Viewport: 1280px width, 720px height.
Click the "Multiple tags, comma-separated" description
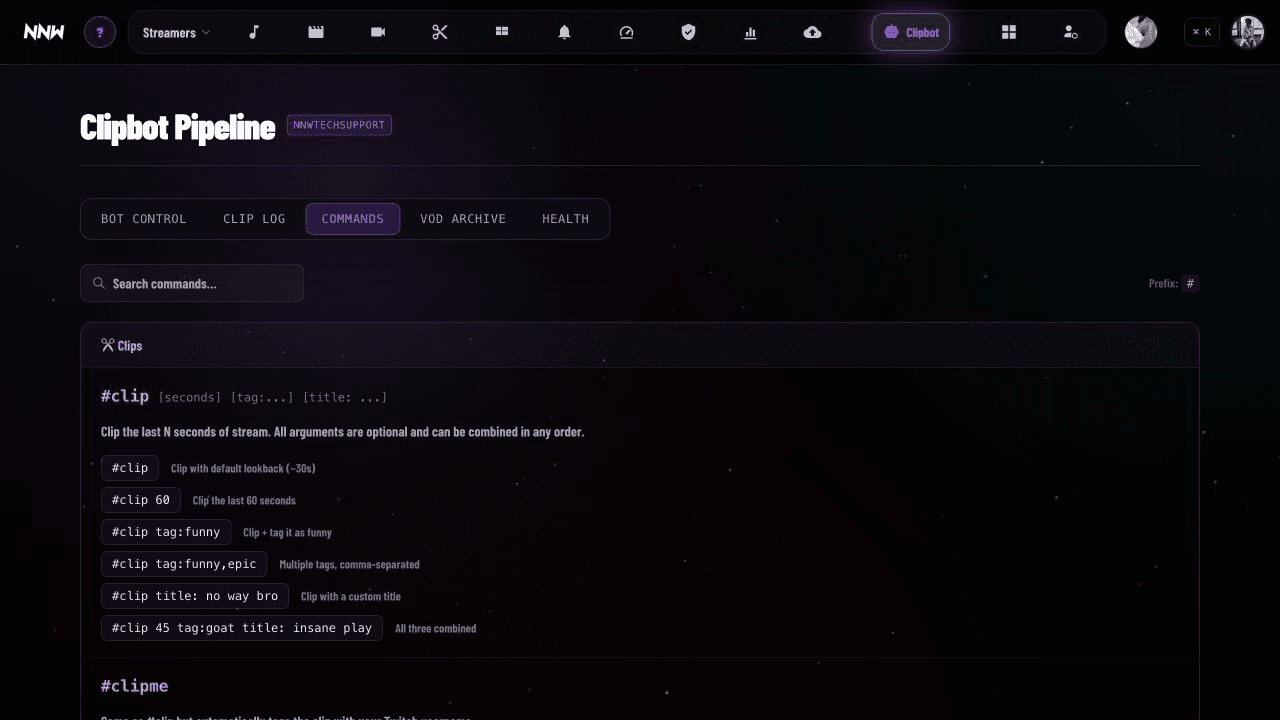[x=350, y=565]
